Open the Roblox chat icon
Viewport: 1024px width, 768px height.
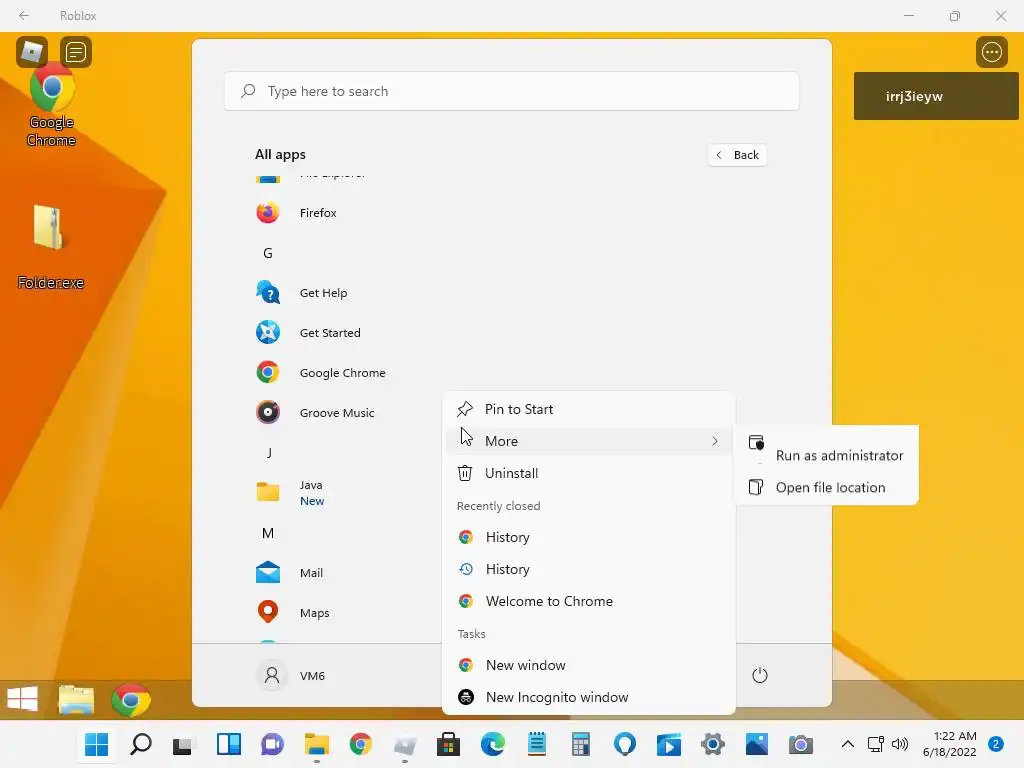pyautogui.click(x=76, y=52)
